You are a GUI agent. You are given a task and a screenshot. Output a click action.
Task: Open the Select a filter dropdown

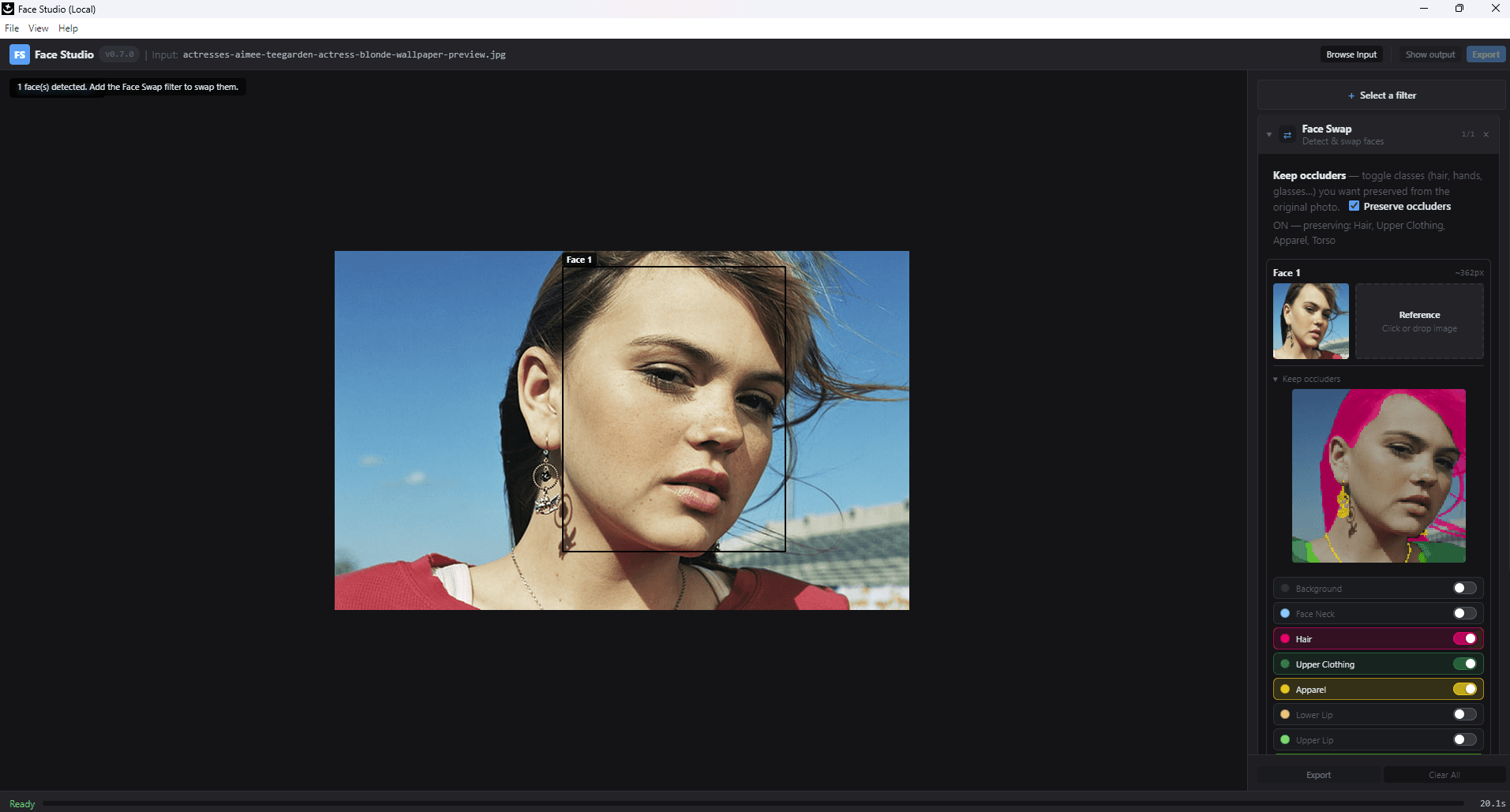point(1381,95)
